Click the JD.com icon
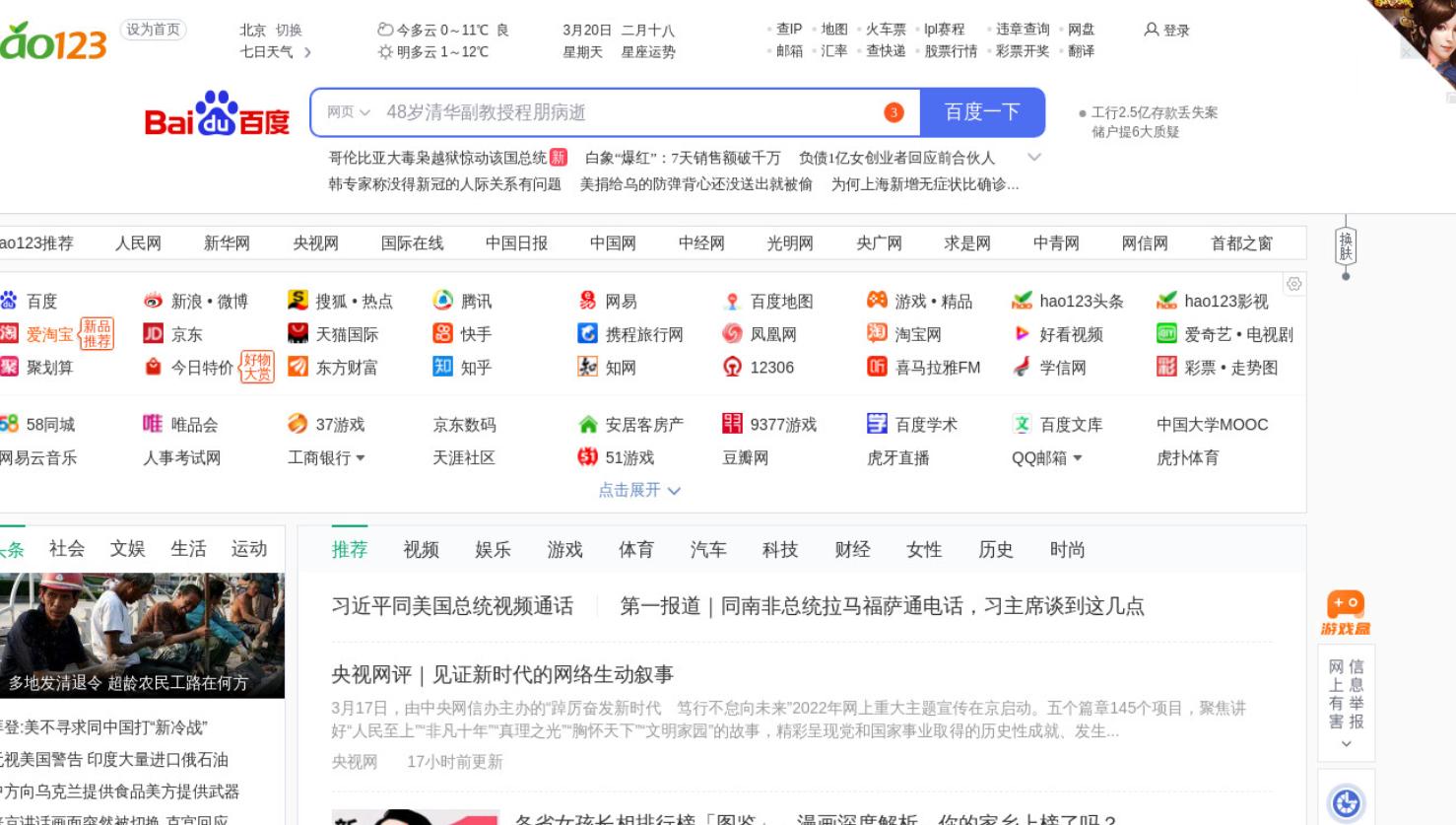The image size is (1456, 825). pyautogui.click(x=153, y=333)
